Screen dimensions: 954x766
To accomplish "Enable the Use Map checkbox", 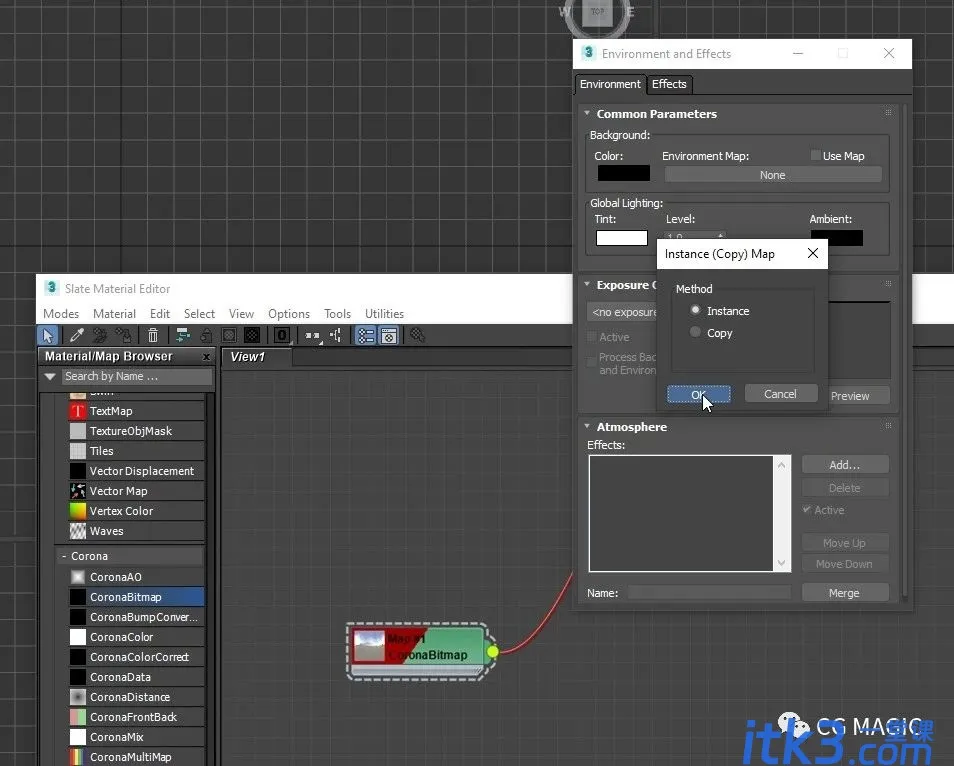I will 815,156.
